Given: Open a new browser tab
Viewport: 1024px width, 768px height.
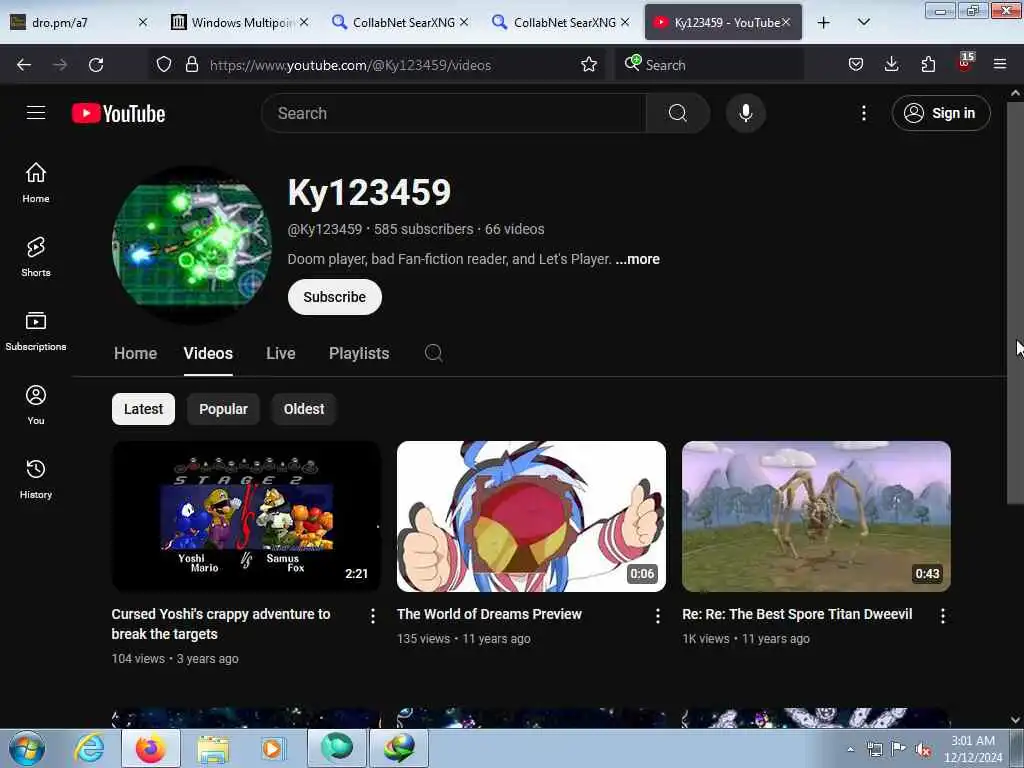Looking at the screenshot, I should pos(824,23).
